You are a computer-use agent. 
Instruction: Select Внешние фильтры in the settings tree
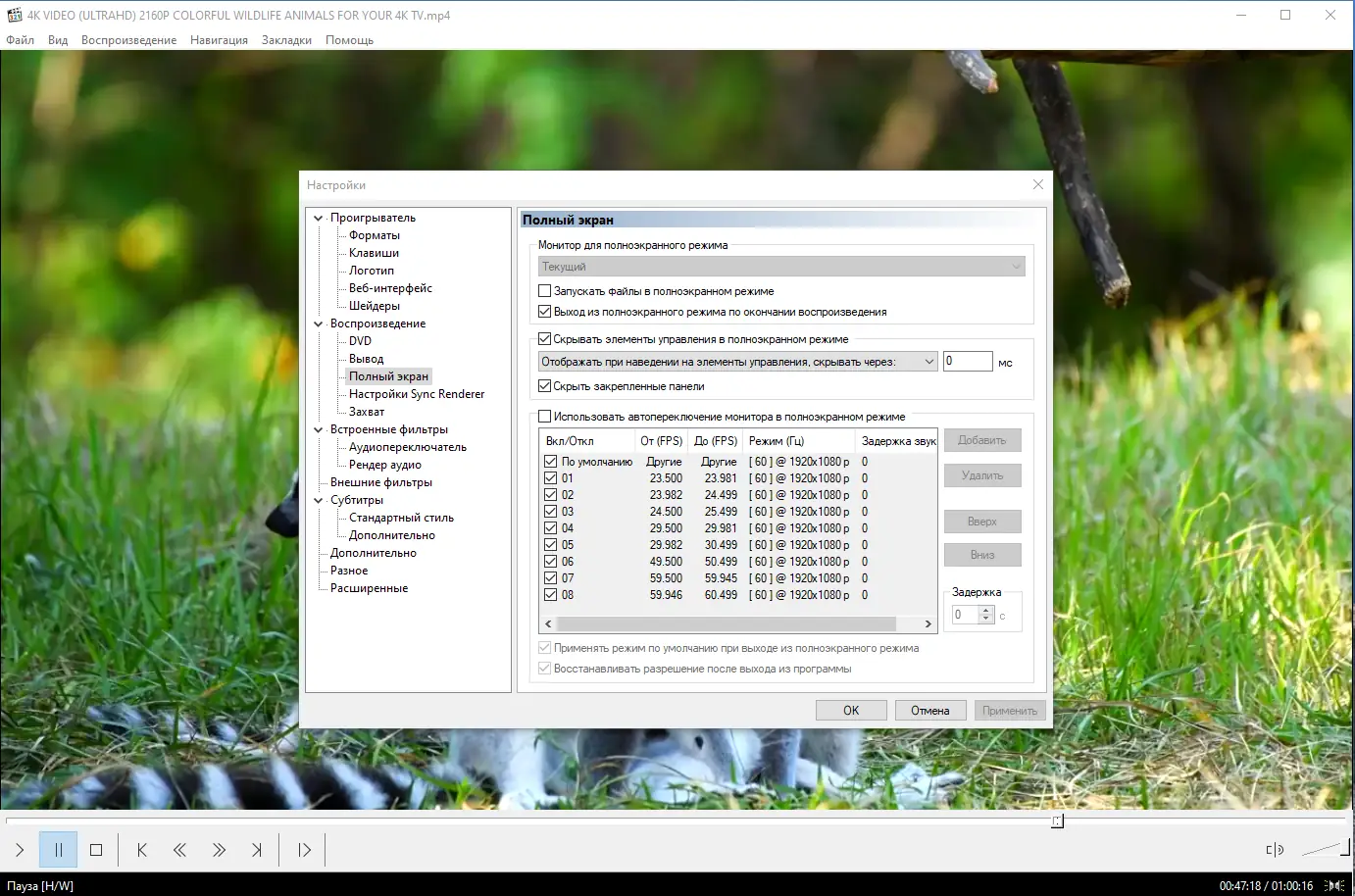coord(381,482)
